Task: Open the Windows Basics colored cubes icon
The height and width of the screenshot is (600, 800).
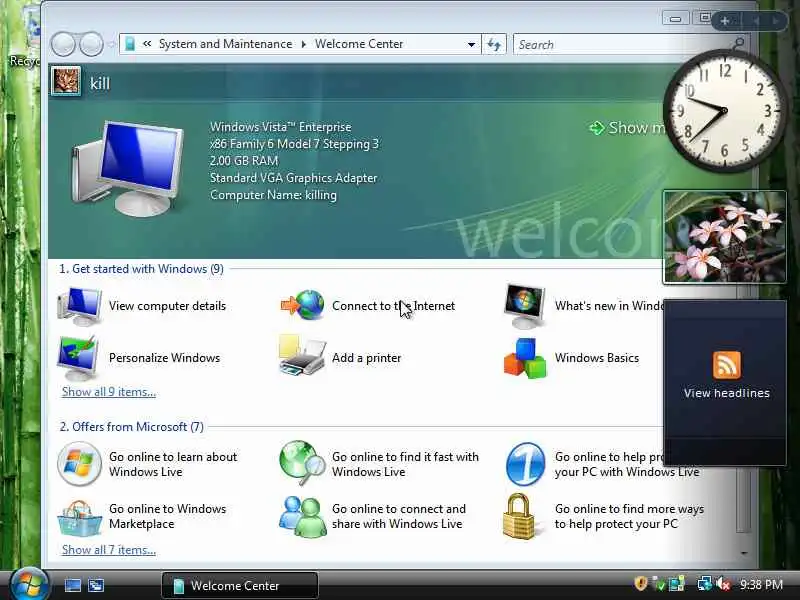Action: pos(525,359)
